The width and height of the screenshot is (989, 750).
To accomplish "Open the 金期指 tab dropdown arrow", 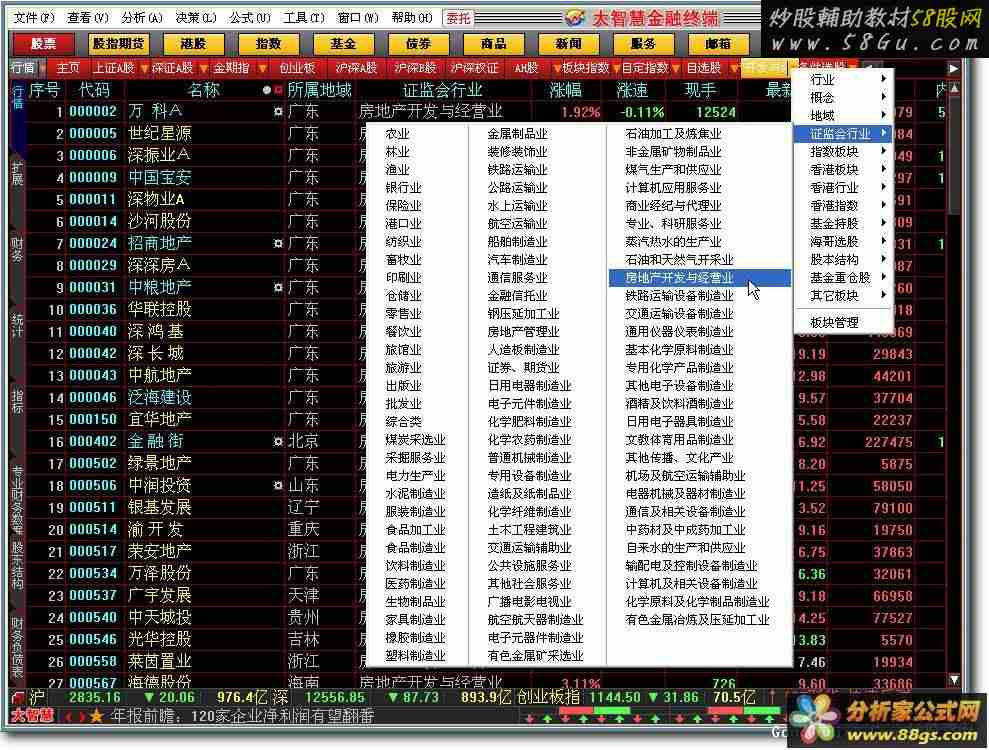I will coord(262,68).
